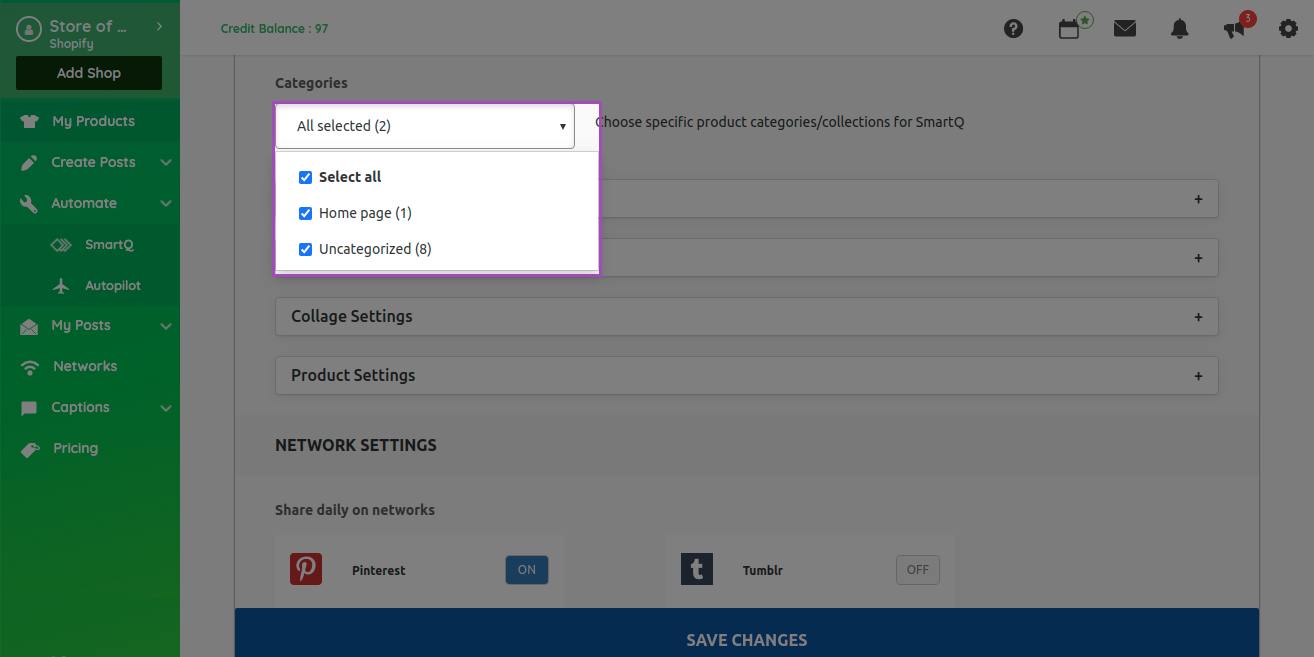Select SmartQ under Automate
The width and height of the screenshot is (1314, 657).
(109, 244)
